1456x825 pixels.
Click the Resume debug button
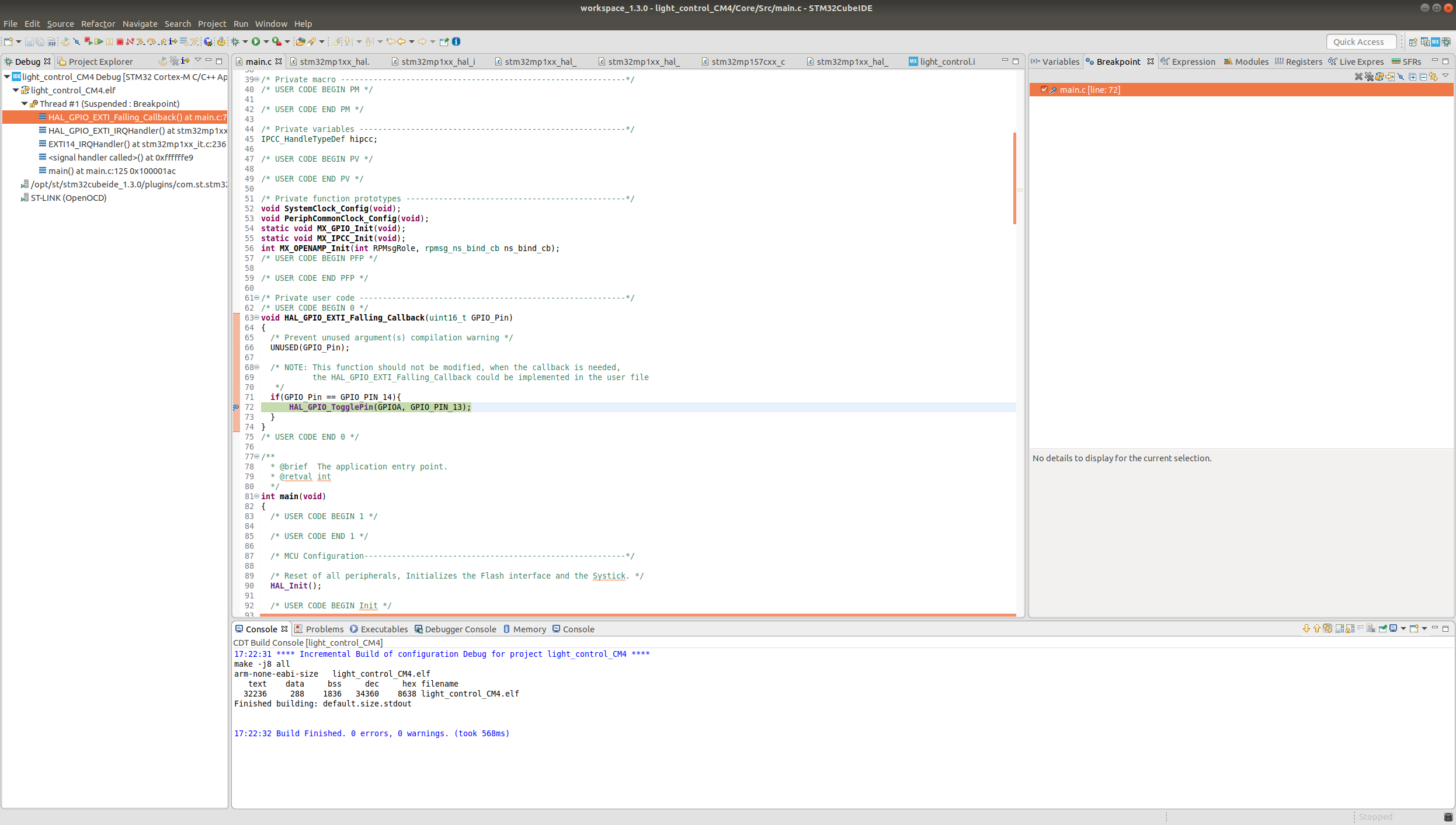click(99, 41)
